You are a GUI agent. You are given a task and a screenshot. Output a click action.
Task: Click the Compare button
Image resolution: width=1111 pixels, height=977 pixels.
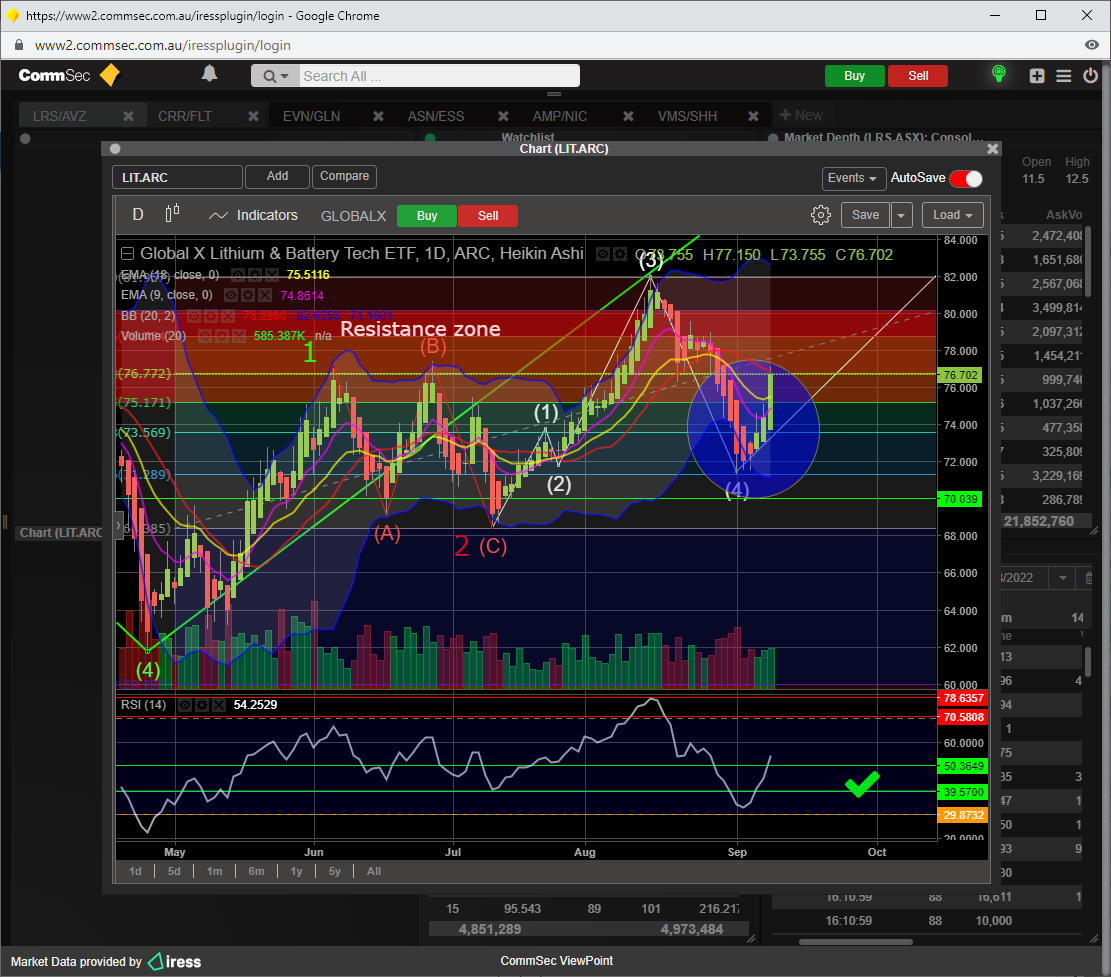point(344,176)
